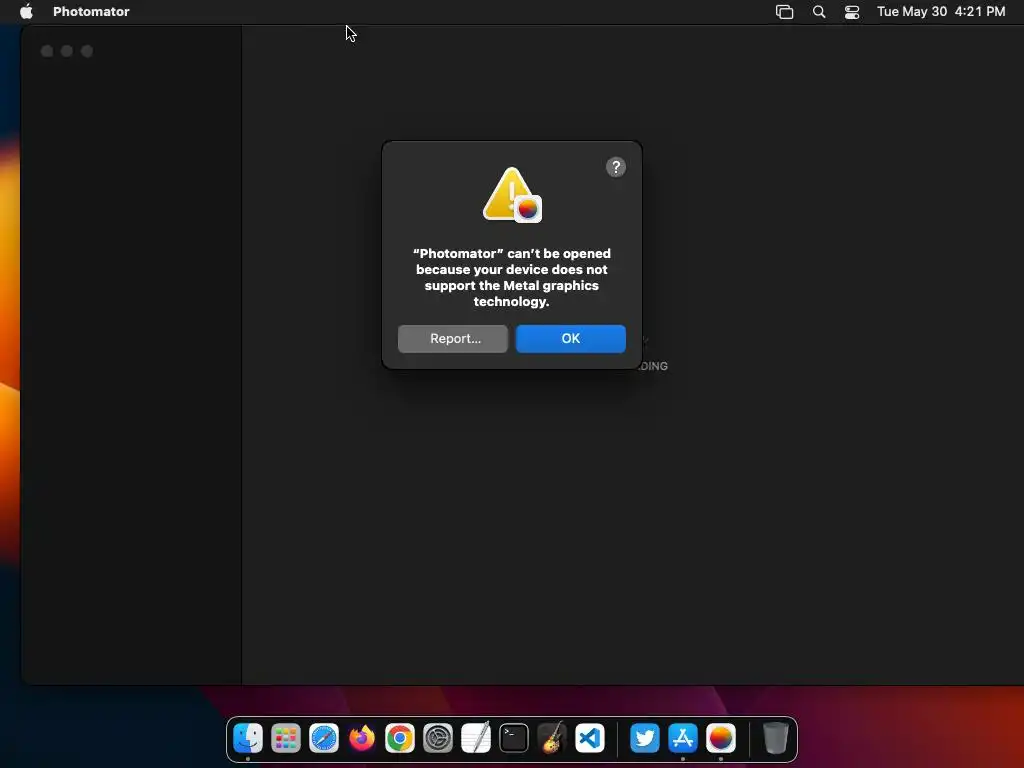Click OK in the Photomator error dialog
The height and width of the screenshot is (768, 1024).
pyautogui.click(x=570, y=338)
